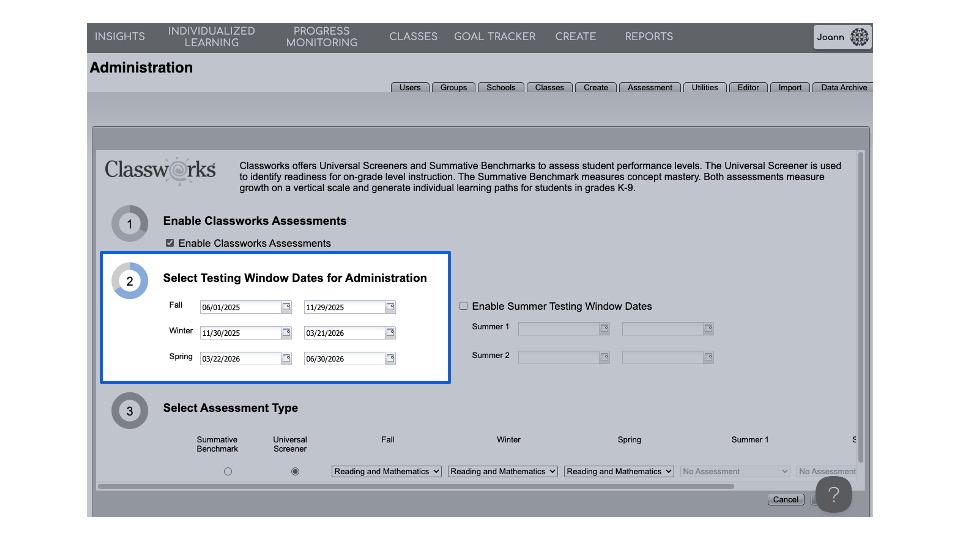The image size is (960, 540).
Task: Go to Progress Monitoring
Action: tap(321, 37)
